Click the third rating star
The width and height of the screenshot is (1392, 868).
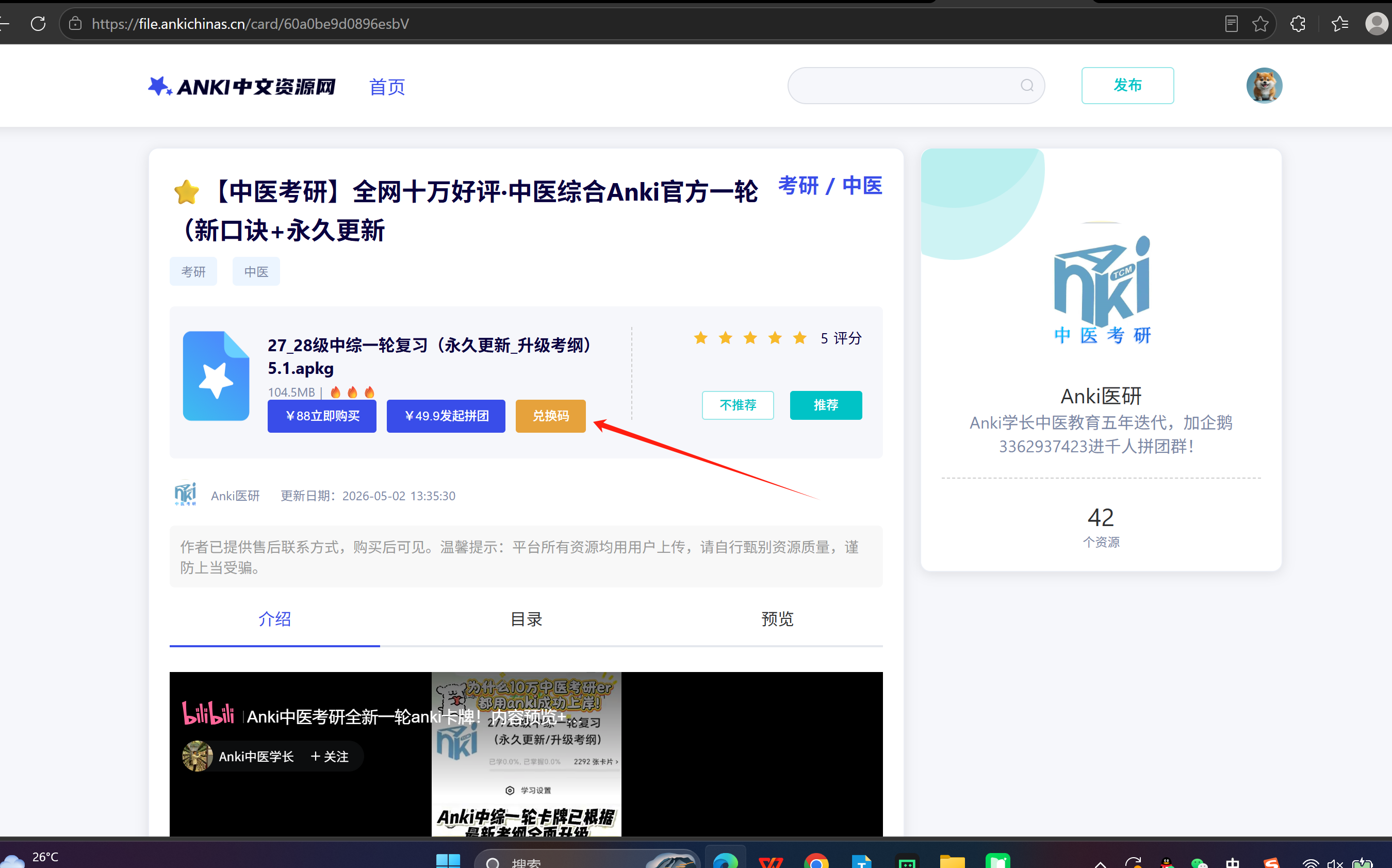(750, 337)
